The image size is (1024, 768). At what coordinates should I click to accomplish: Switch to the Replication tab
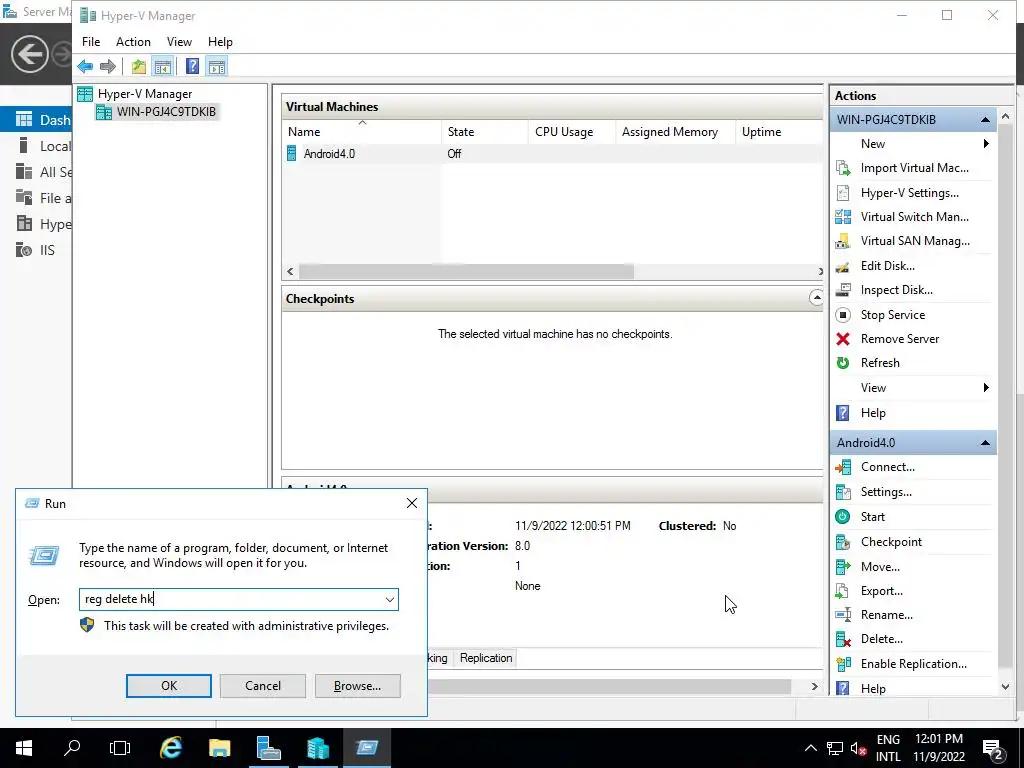(485, 658)
